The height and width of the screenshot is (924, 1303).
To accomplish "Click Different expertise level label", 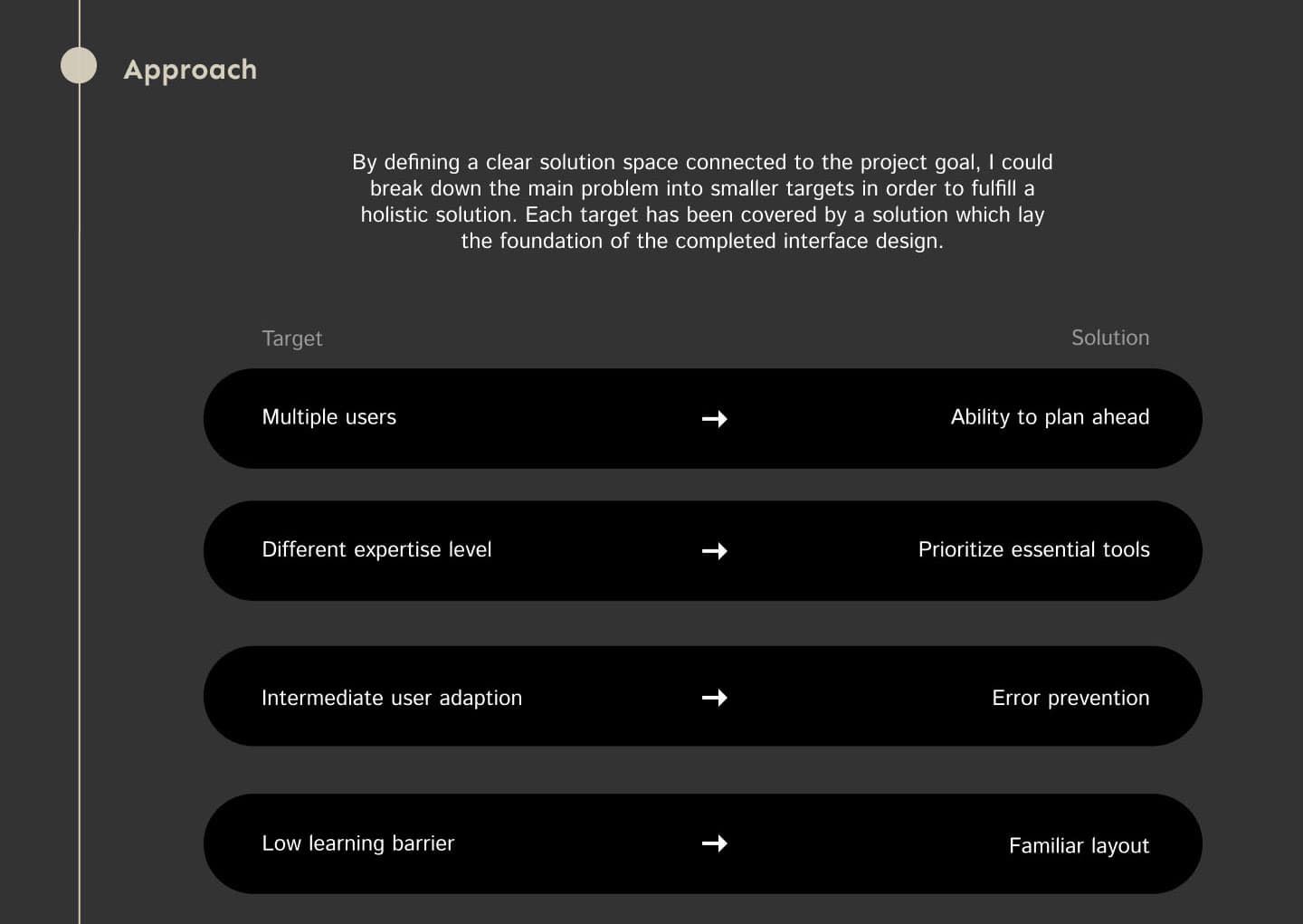I will point(376,549).
